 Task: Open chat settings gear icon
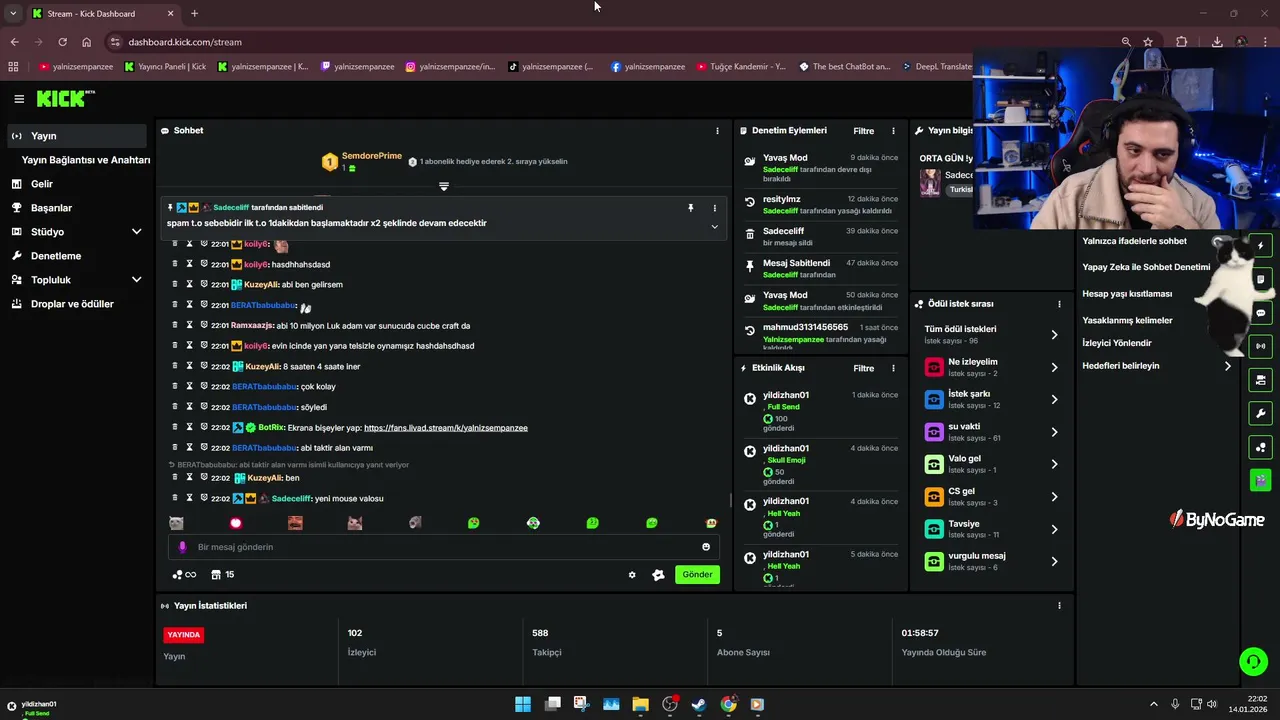click(x=632, y=575)
